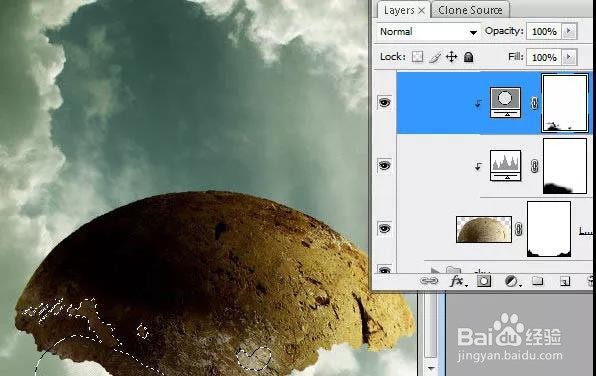
Task: Hide the Levels adjustment layer
Action: point(384,165)
